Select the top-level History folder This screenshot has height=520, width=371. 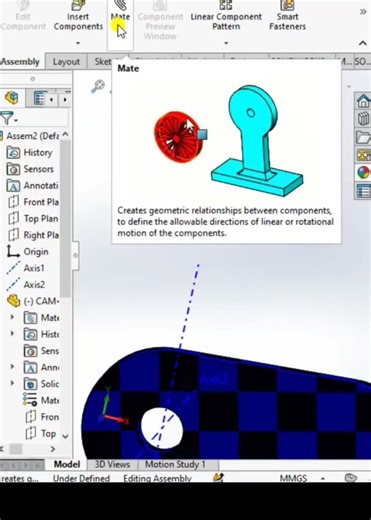(30, 152)
